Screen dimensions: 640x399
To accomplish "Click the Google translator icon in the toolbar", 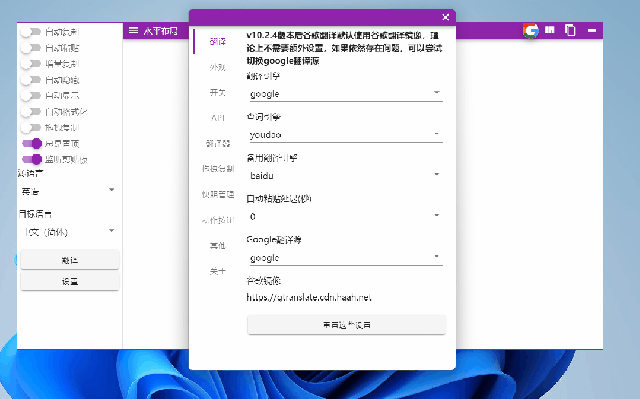I will [531, 31].
